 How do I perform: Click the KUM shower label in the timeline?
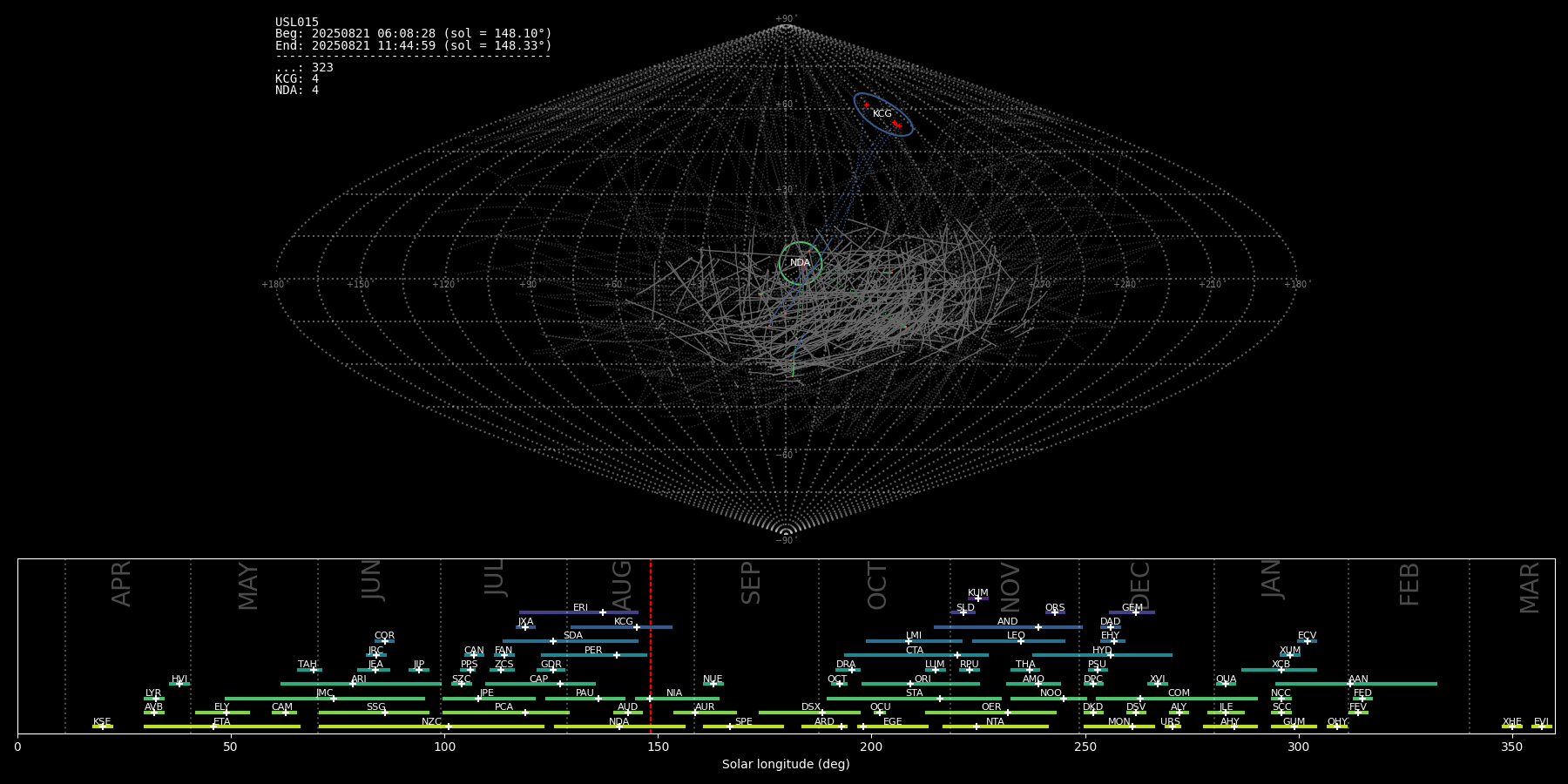(978, 593)
